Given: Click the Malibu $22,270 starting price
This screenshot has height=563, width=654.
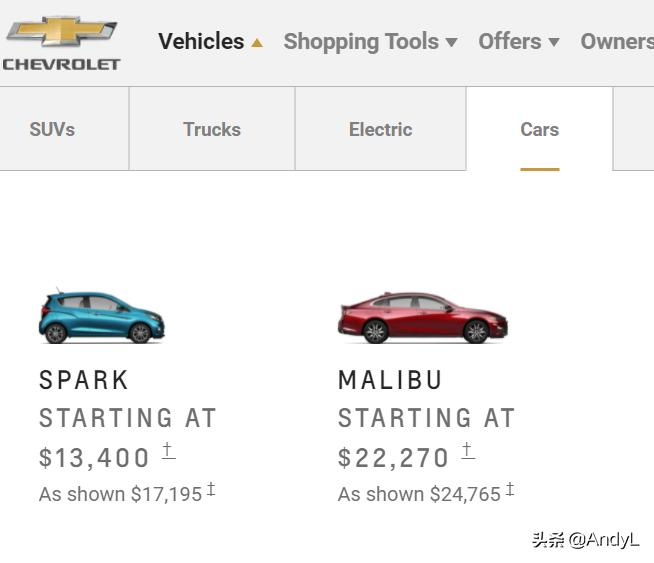Looking at the screenshot, I should pos(393,458).
